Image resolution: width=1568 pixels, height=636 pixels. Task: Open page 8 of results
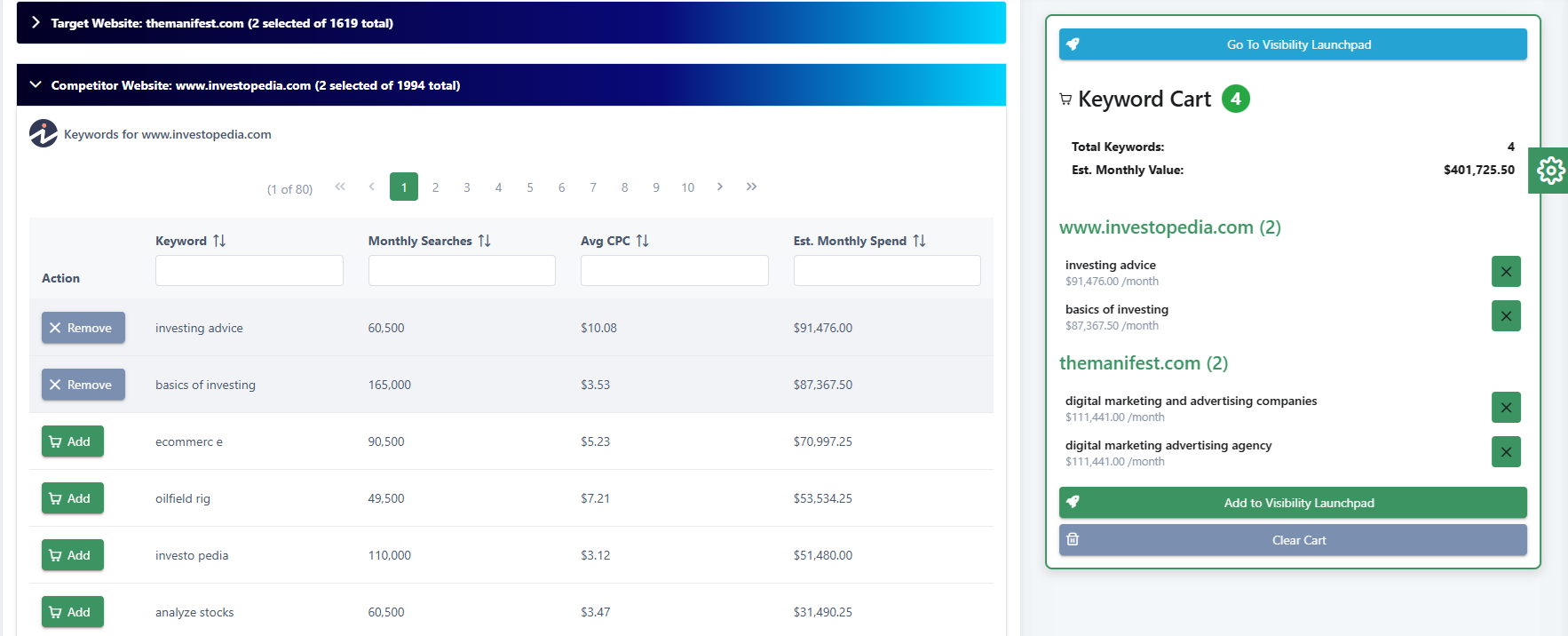[624, 187]
